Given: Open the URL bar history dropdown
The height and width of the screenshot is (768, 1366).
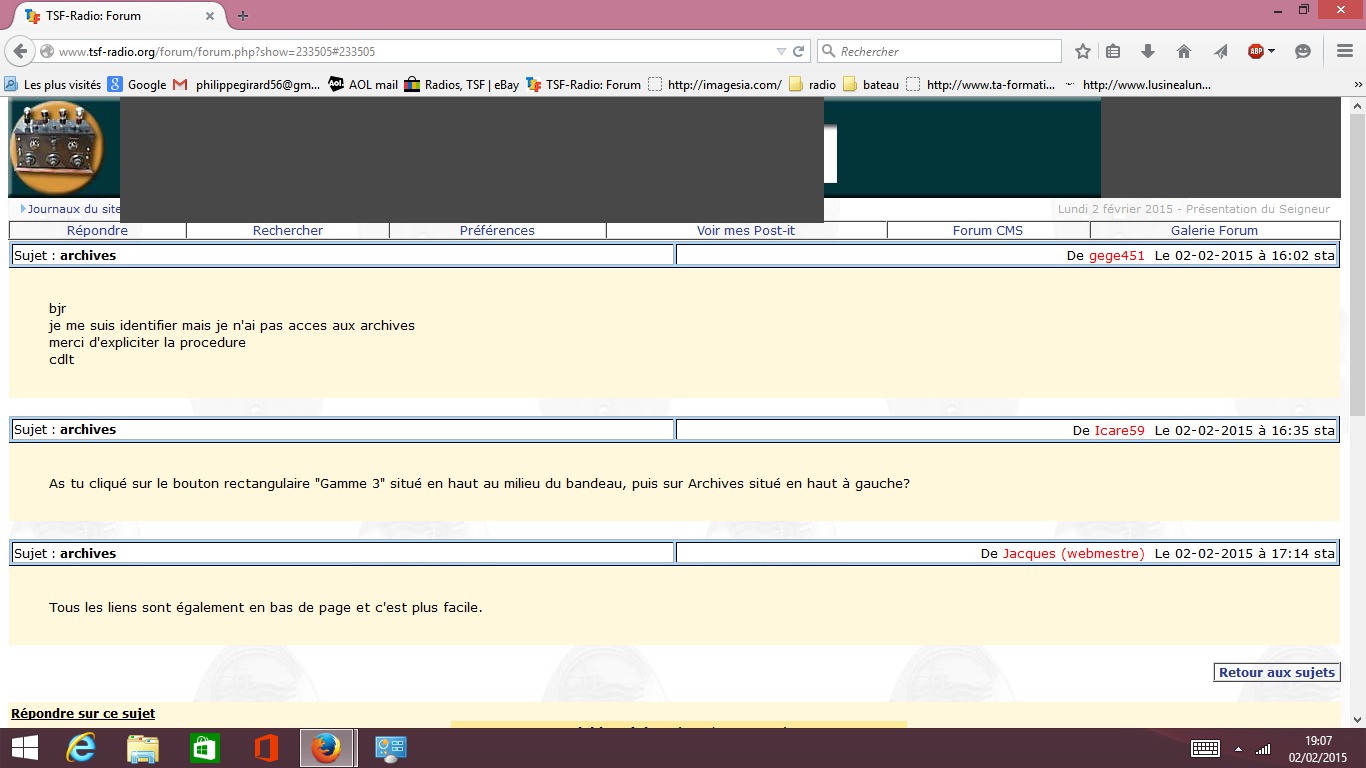Looking at the screenshot, I should pyautogui.click(x=781, y=51).
